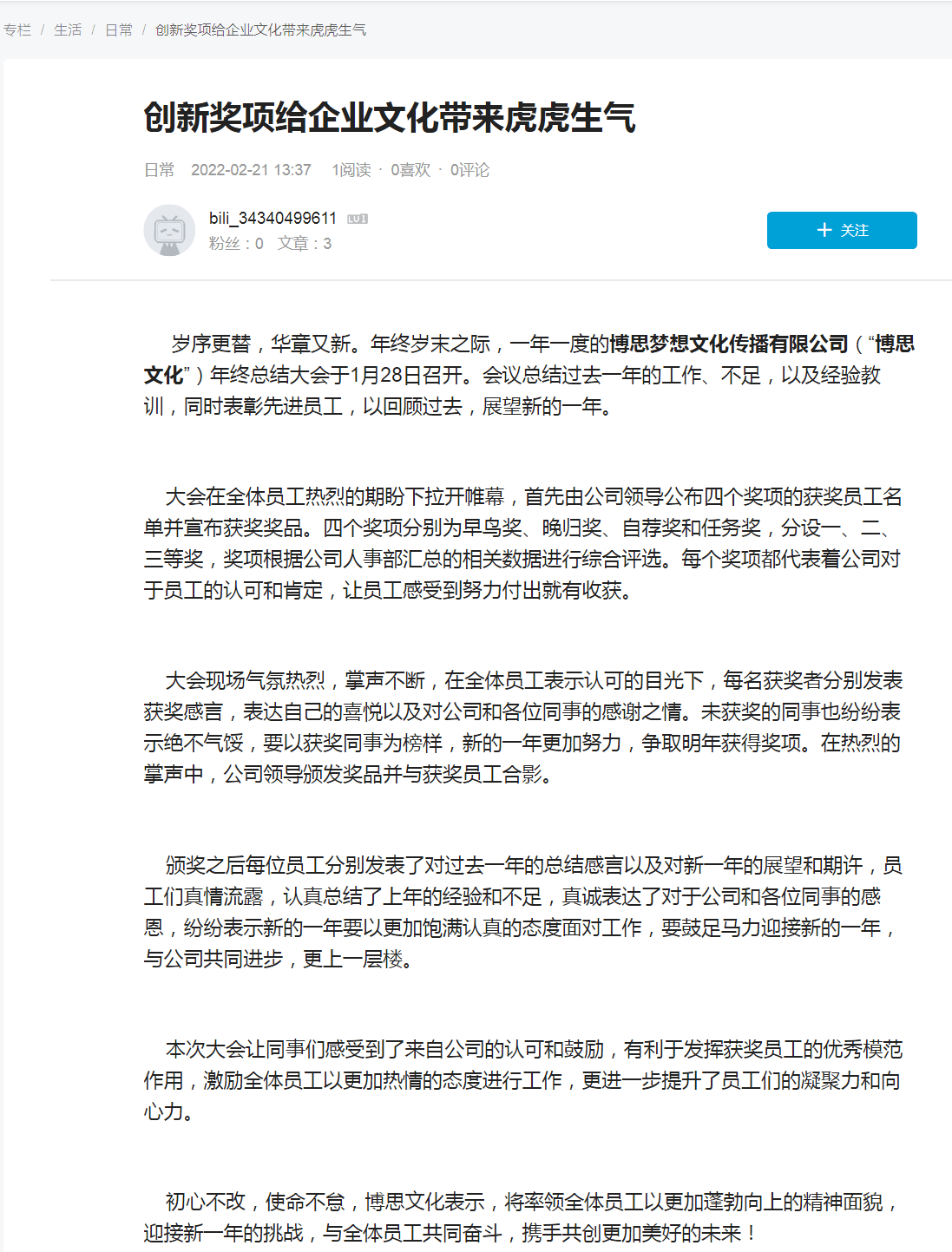Click the 0喜欢 likes count
The height and width of the screenshot is (1252, 952).
click(x=410, y=170)
